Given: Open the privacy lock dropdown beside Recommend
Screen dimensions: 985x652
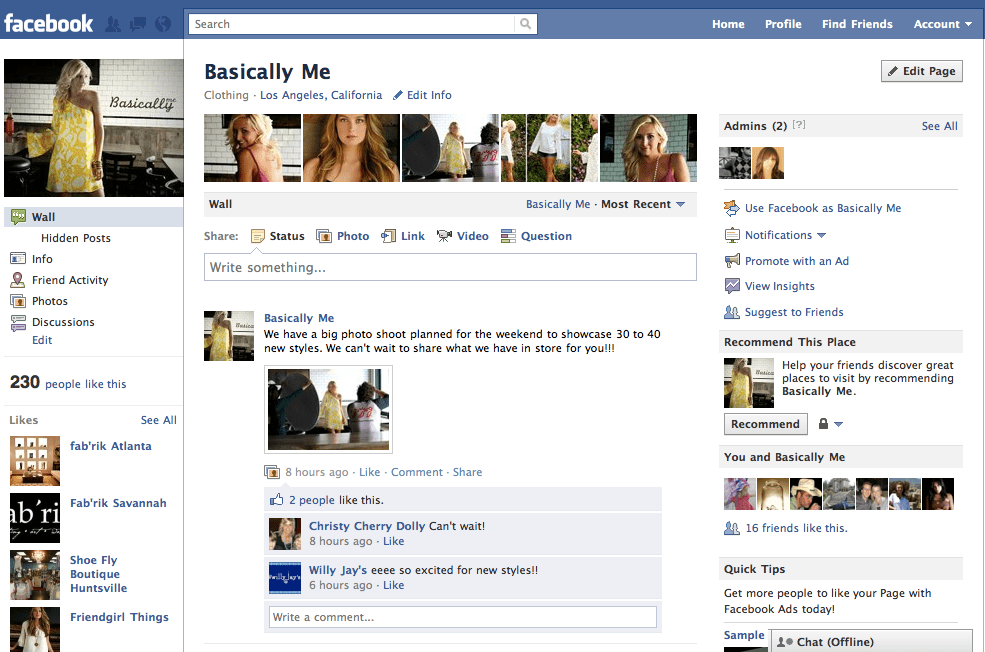Looking at the screenshot, I should (830, 424).
